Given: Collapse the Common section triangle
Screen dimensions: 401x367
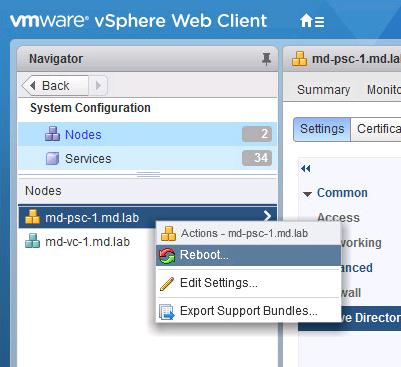Looking at the screenshot, I should [x=307, y=194].
